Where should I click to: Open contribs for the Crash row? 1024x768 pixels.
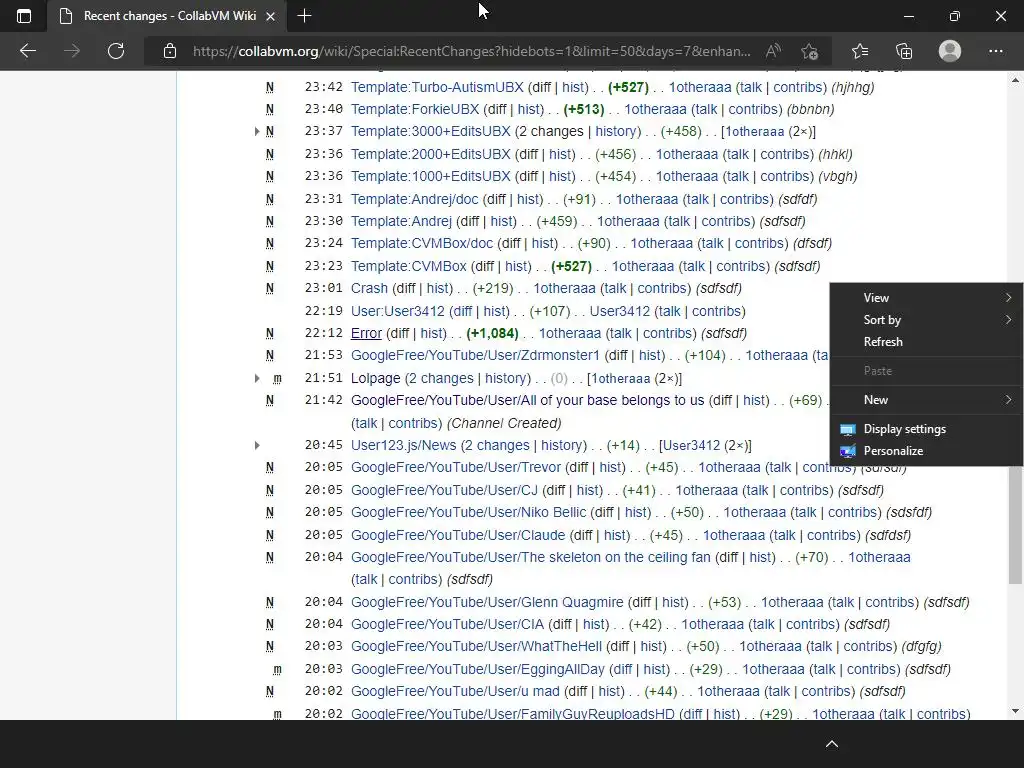663,289
